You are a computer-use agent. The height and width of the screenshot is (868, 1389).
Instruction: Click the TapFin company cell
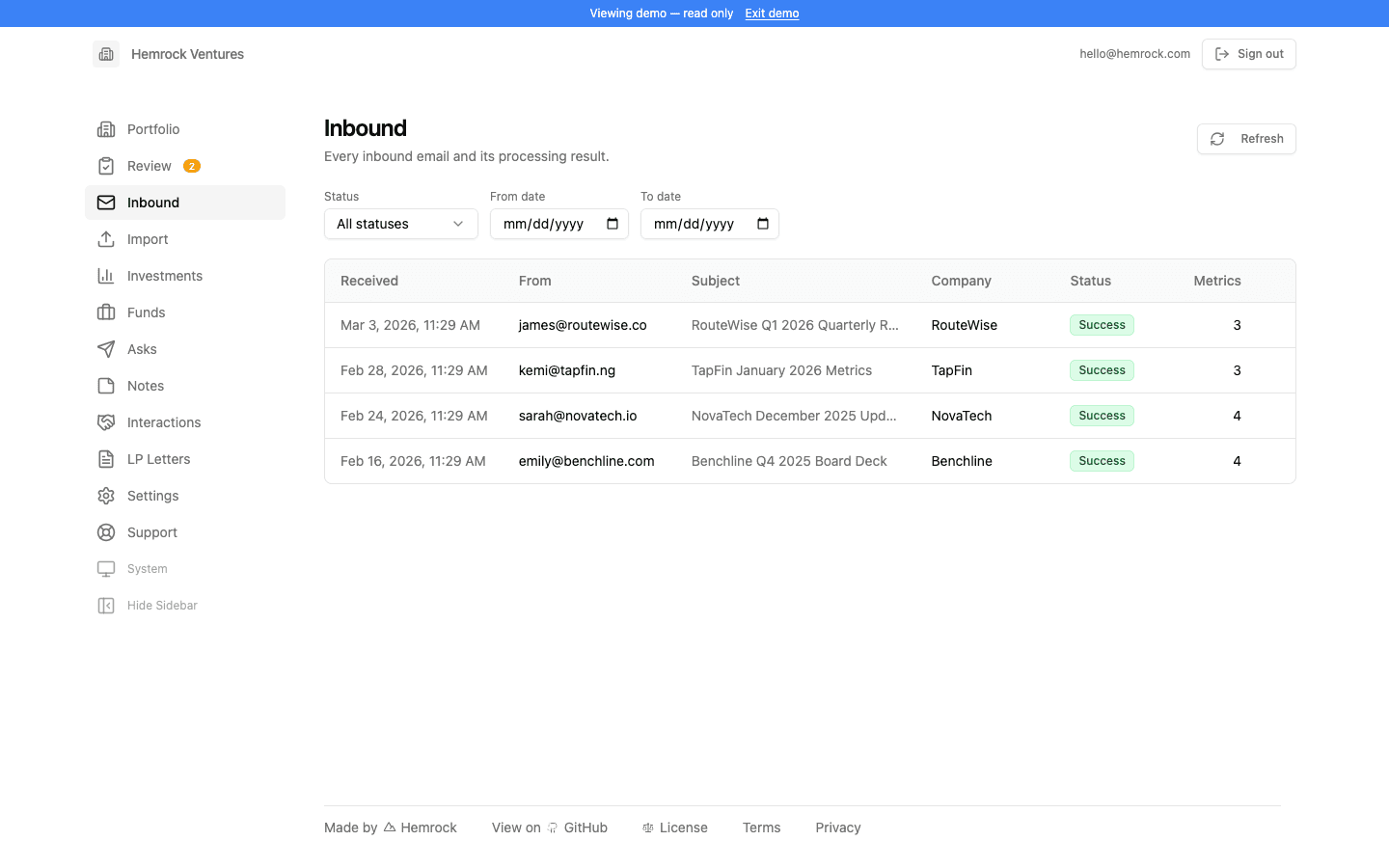pos(952,370)
